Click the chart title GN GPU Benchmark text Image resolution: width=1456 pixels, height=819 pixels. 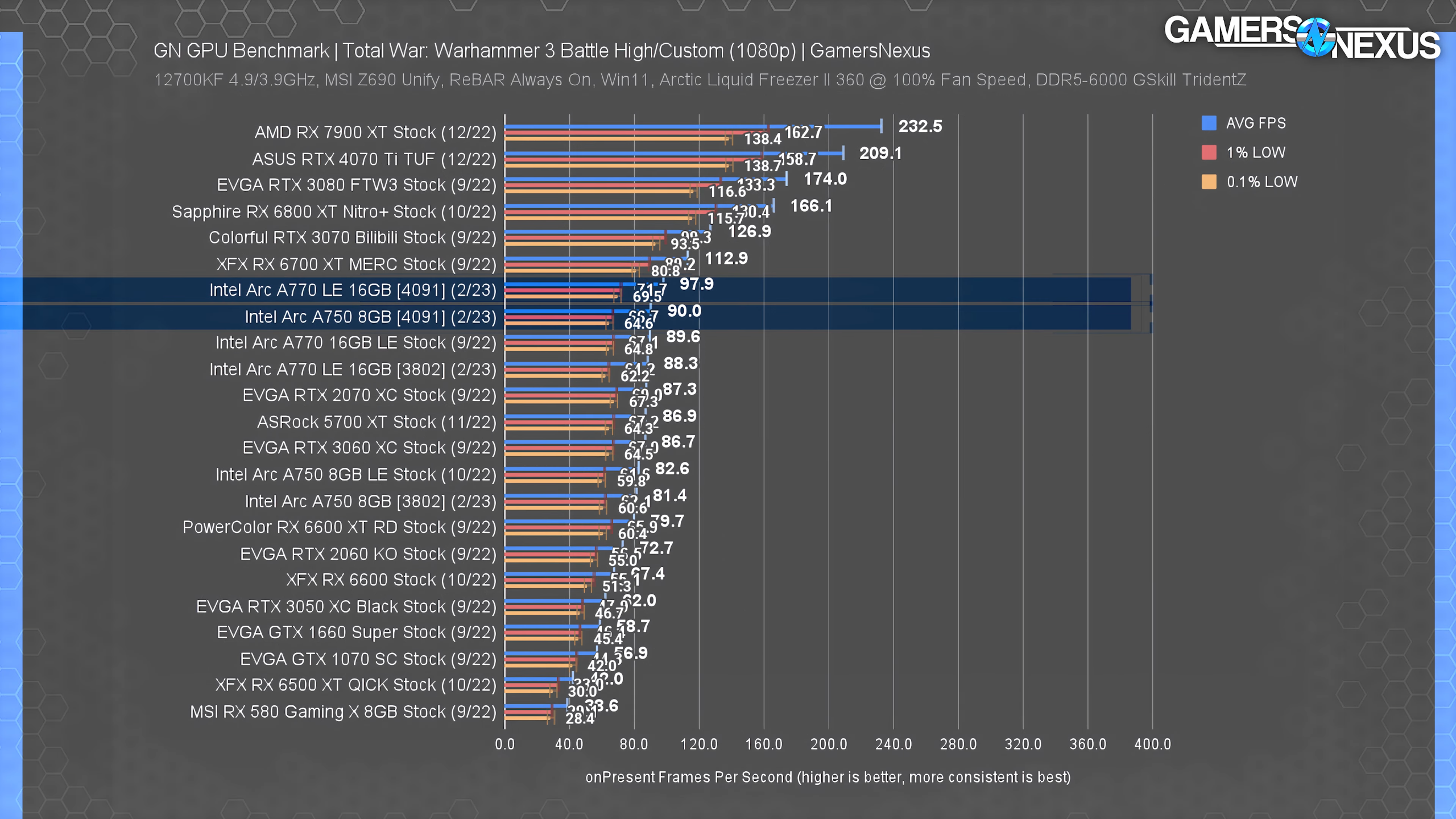541,51
